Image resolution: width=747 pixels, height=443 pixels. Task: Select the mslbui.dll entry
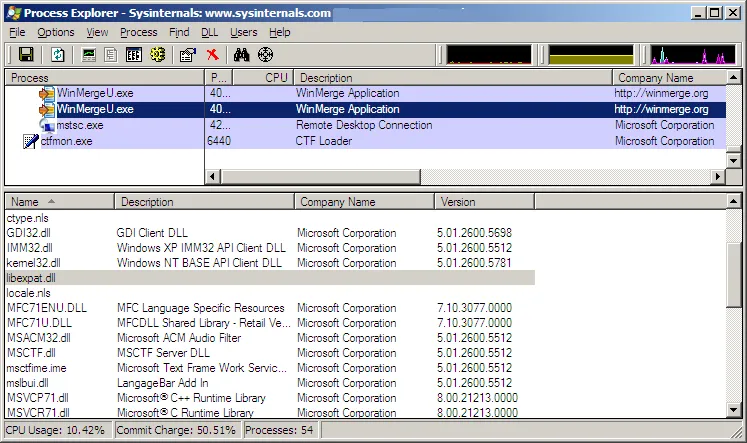(28, 383)
